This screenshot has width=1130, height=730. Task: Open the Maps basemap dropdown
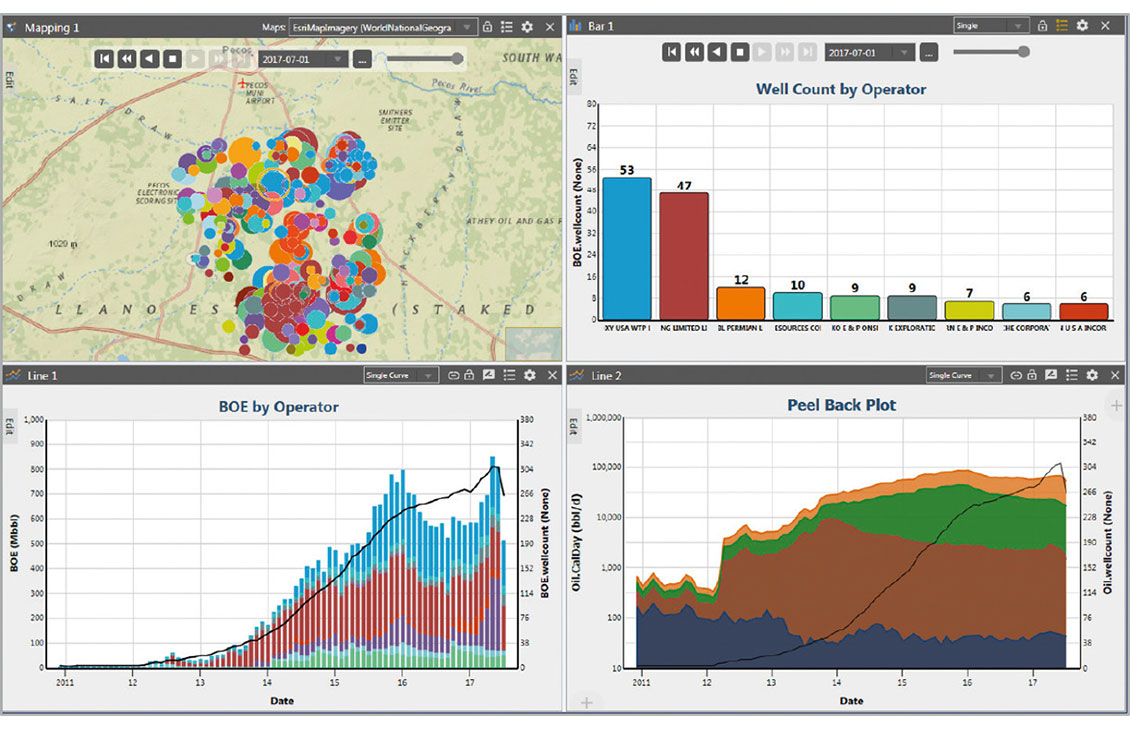[x=383, y=27]
